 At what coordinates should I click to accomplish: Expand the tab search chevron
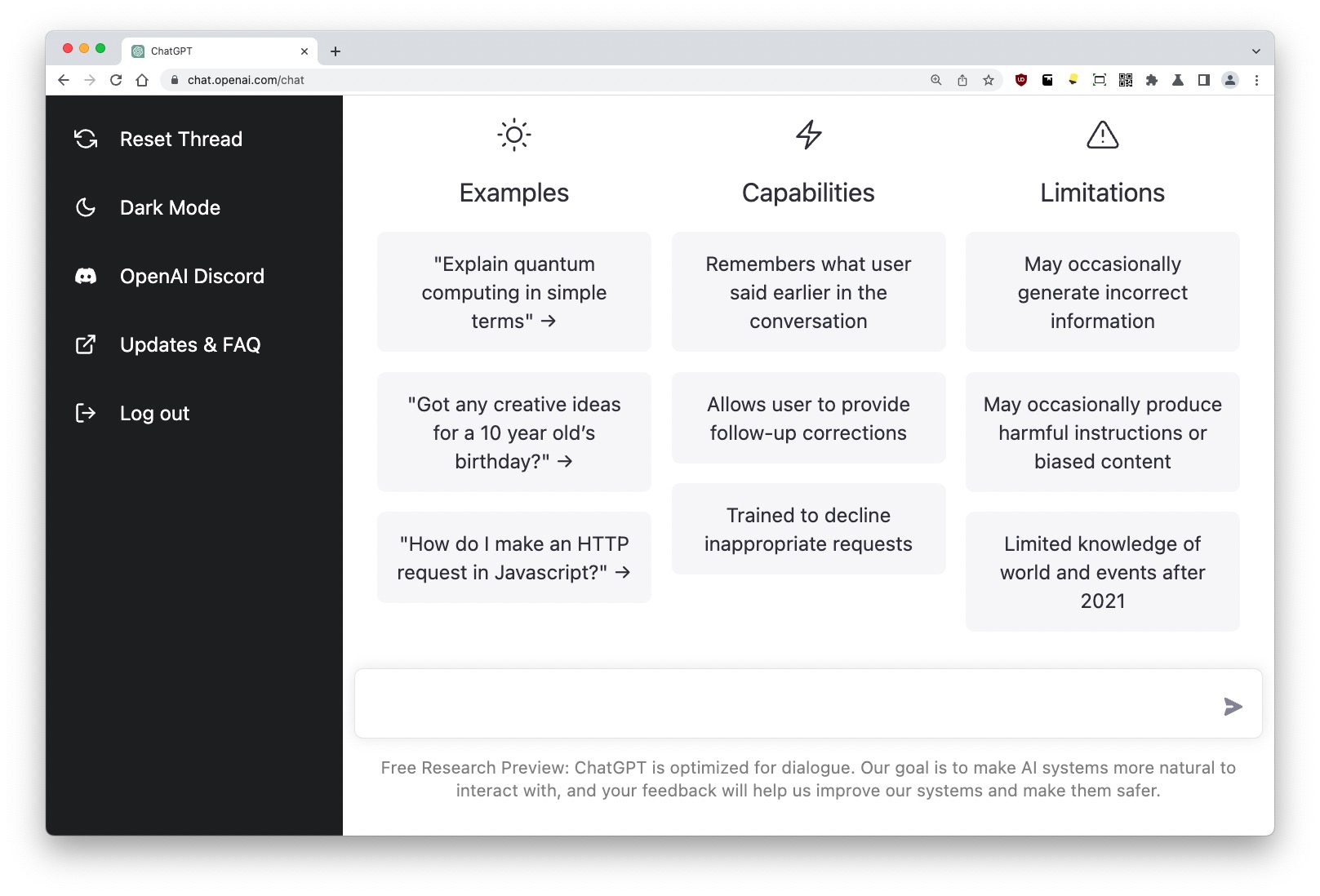pos(1256,51)
